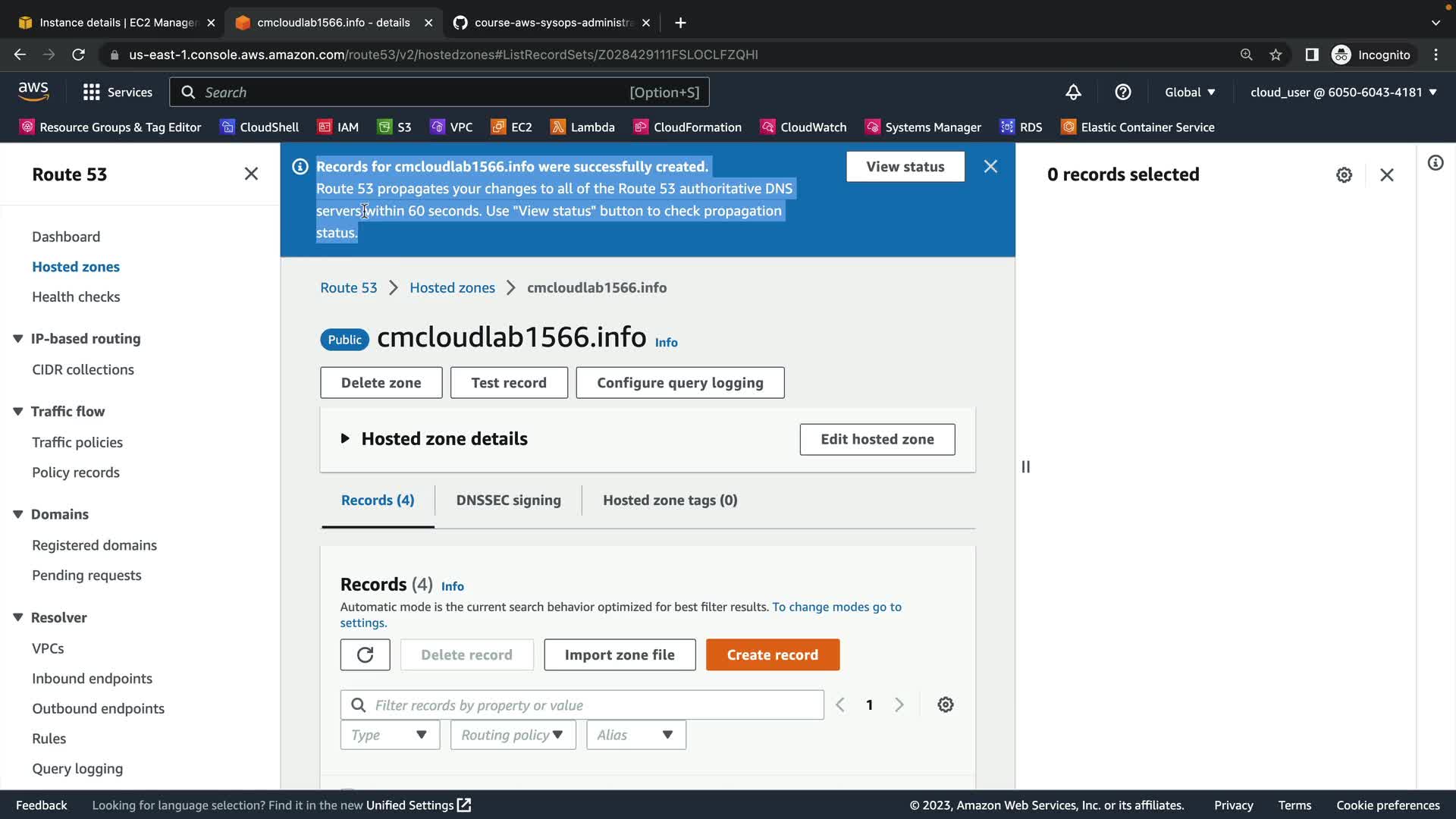Viewport: 1456px width, 819px height.
Task: Switch to the DNSSEC signing tab
Action: pyautogui.click(x=508, y=500)
